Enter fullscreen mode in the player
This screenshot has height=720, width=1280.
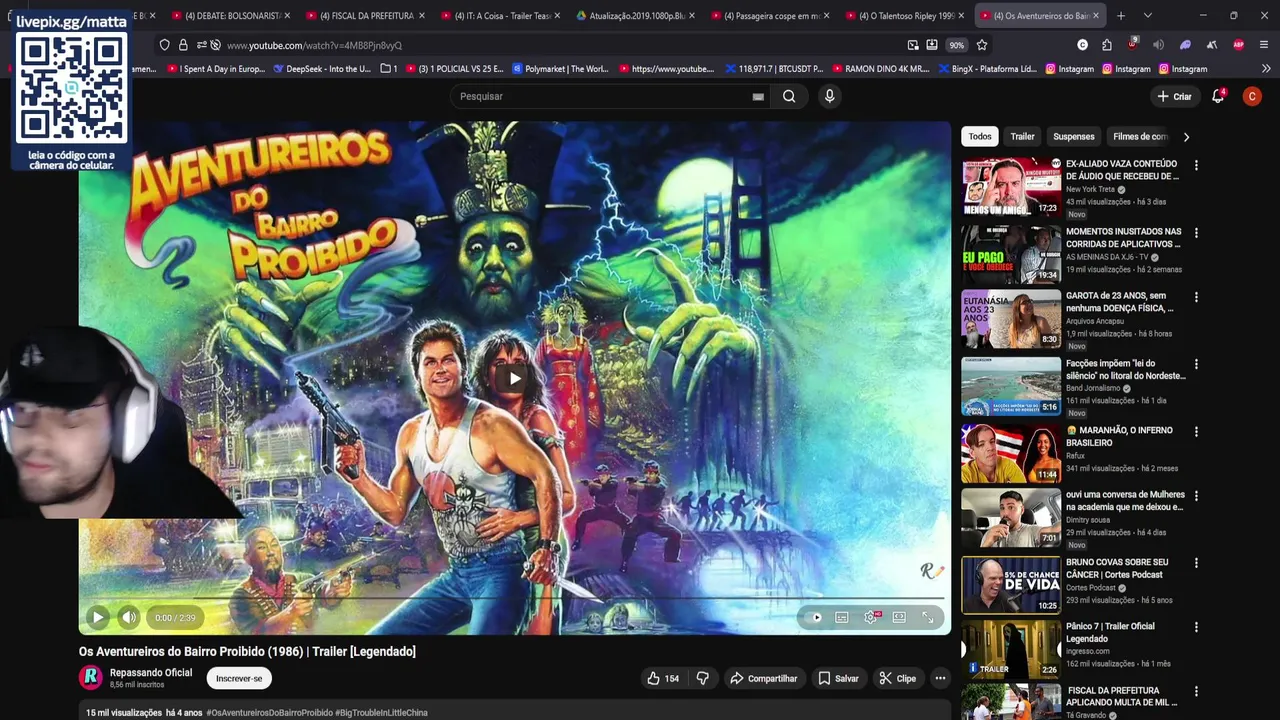point(928,618)
